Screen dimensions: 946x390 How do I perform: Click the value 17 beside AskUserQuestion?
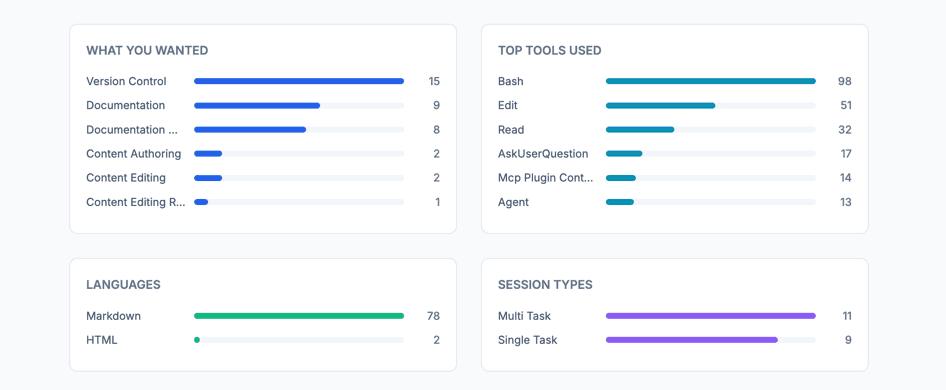click(x=846, y=153)
